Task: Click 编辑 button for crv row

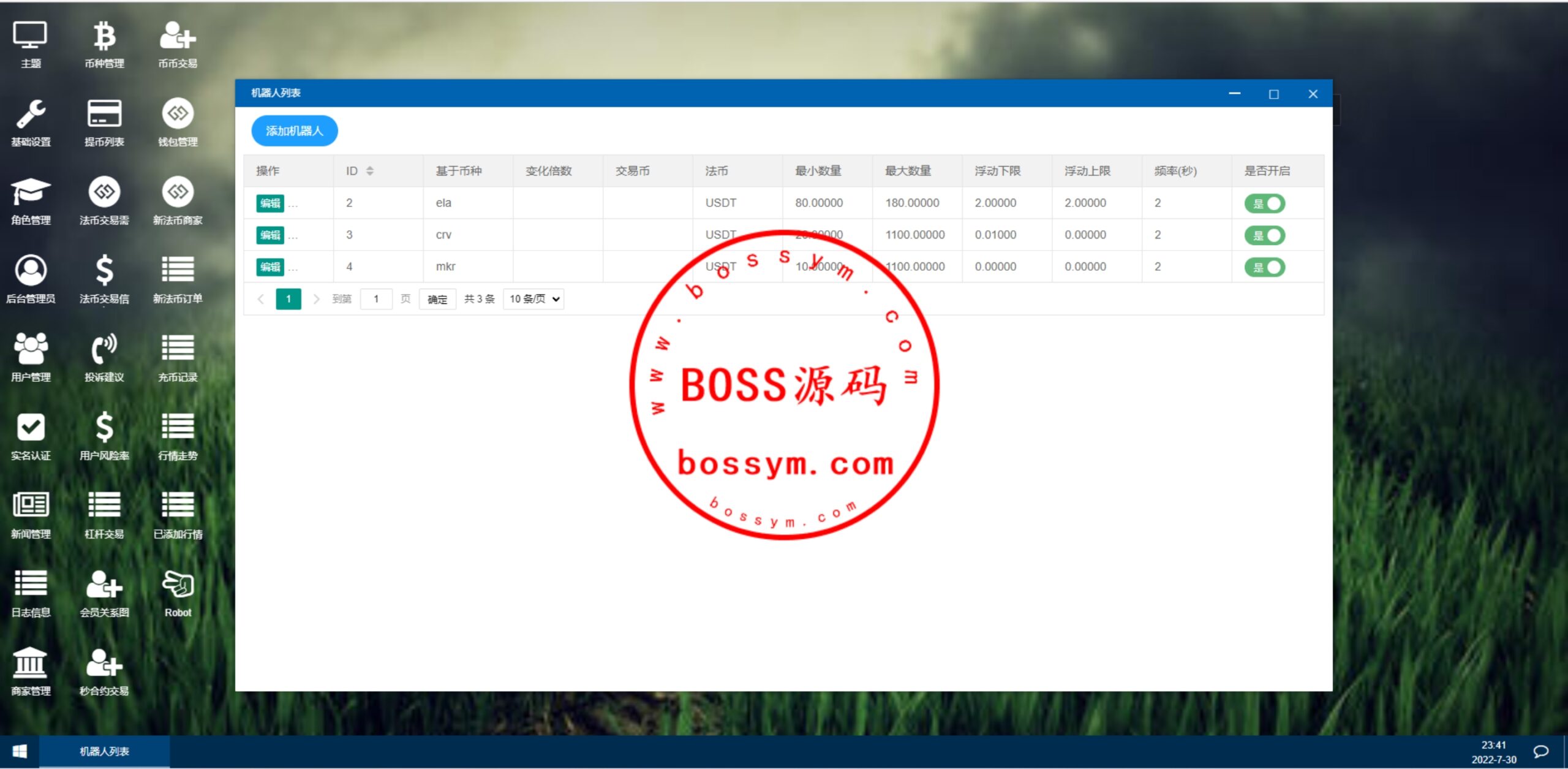Action: click(270, 235)
